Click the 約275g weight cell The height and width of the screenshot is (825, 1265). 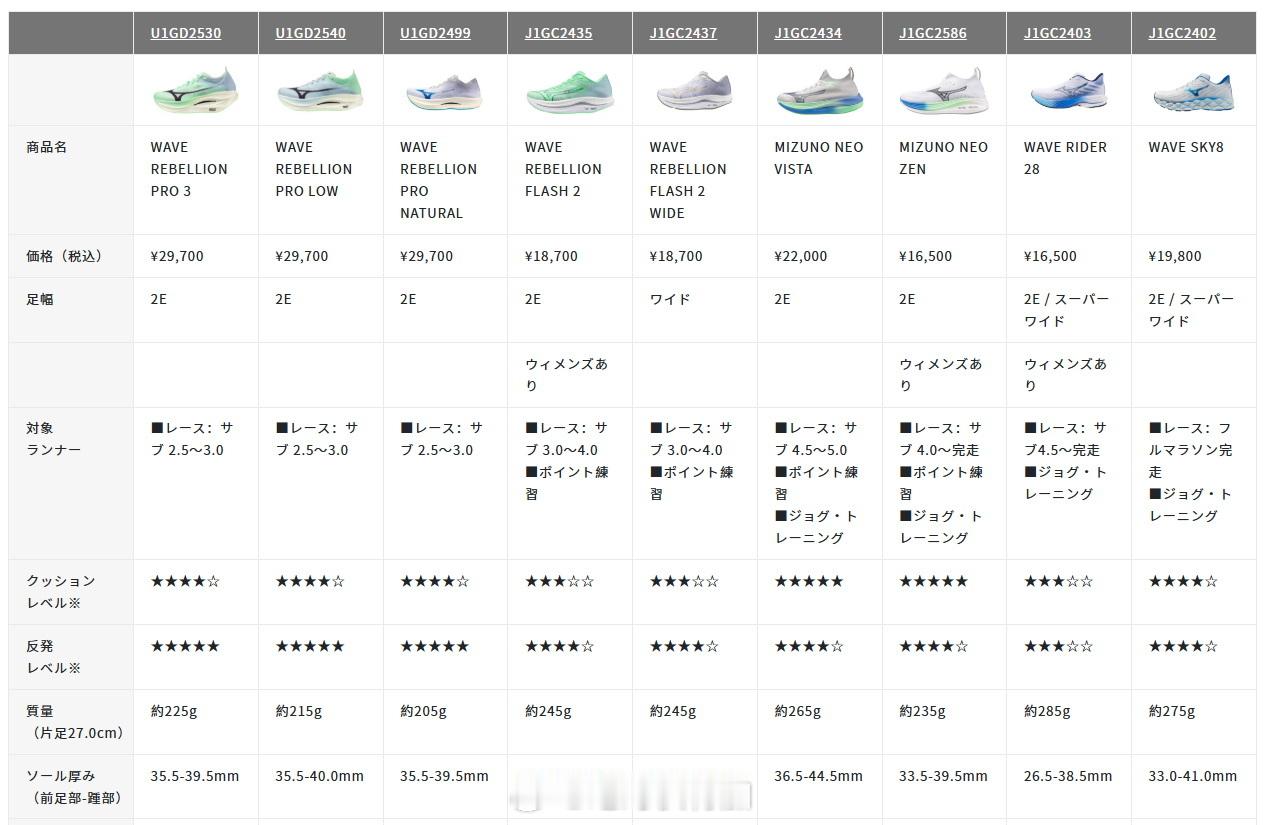tap(1194, 722)
